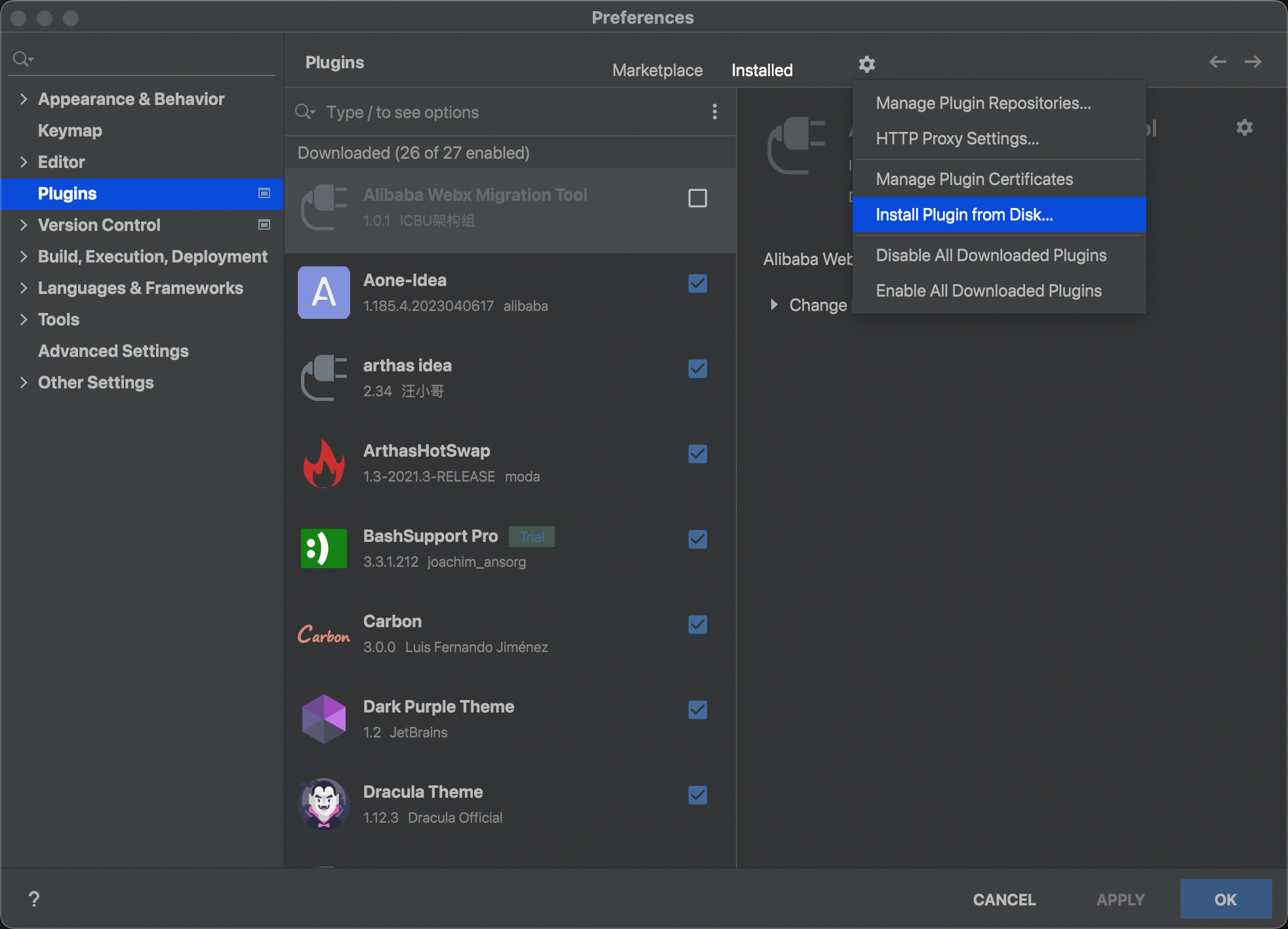Toggle the Dark Purple Theme checkbox
This screenshot has height=929, width=1288.
[x=698, y=710]
